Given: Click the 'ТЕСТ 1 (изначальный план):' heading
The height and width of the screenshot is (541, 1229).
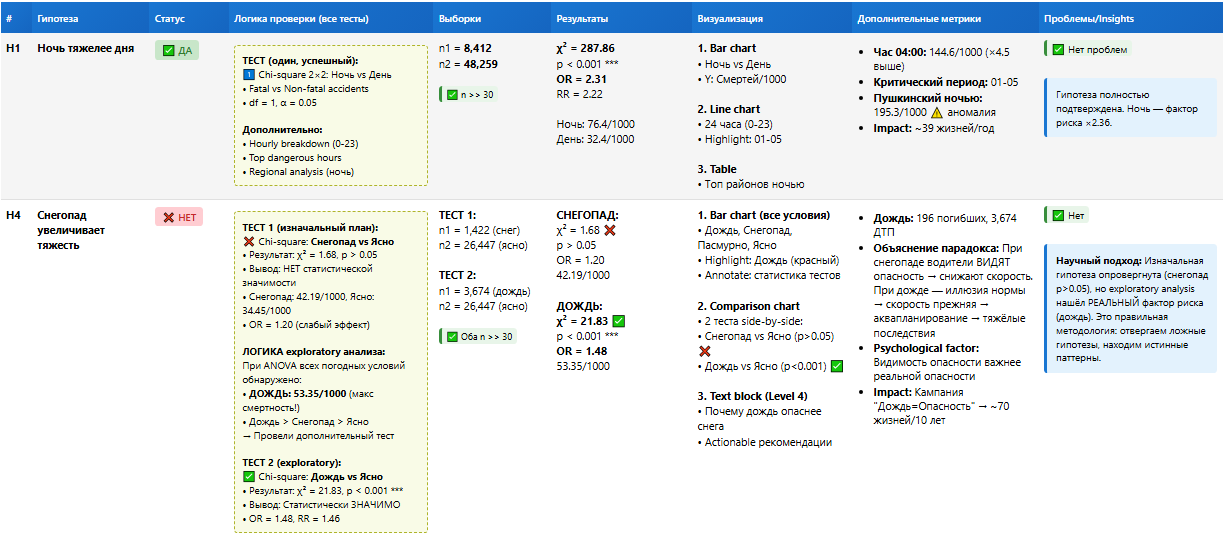Looking at the screenshot, I should tap(308, 228).
